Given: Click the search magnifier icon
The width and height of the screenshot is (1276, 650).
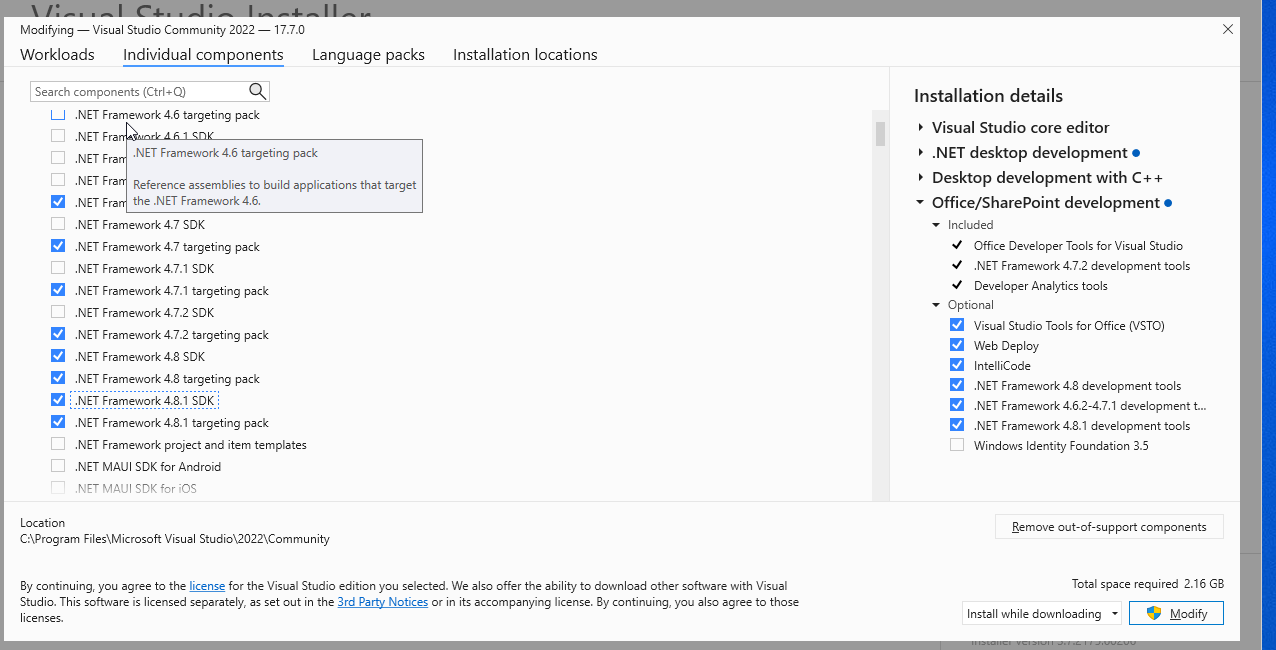Looking at the screenshot, I should click(257, 91).
